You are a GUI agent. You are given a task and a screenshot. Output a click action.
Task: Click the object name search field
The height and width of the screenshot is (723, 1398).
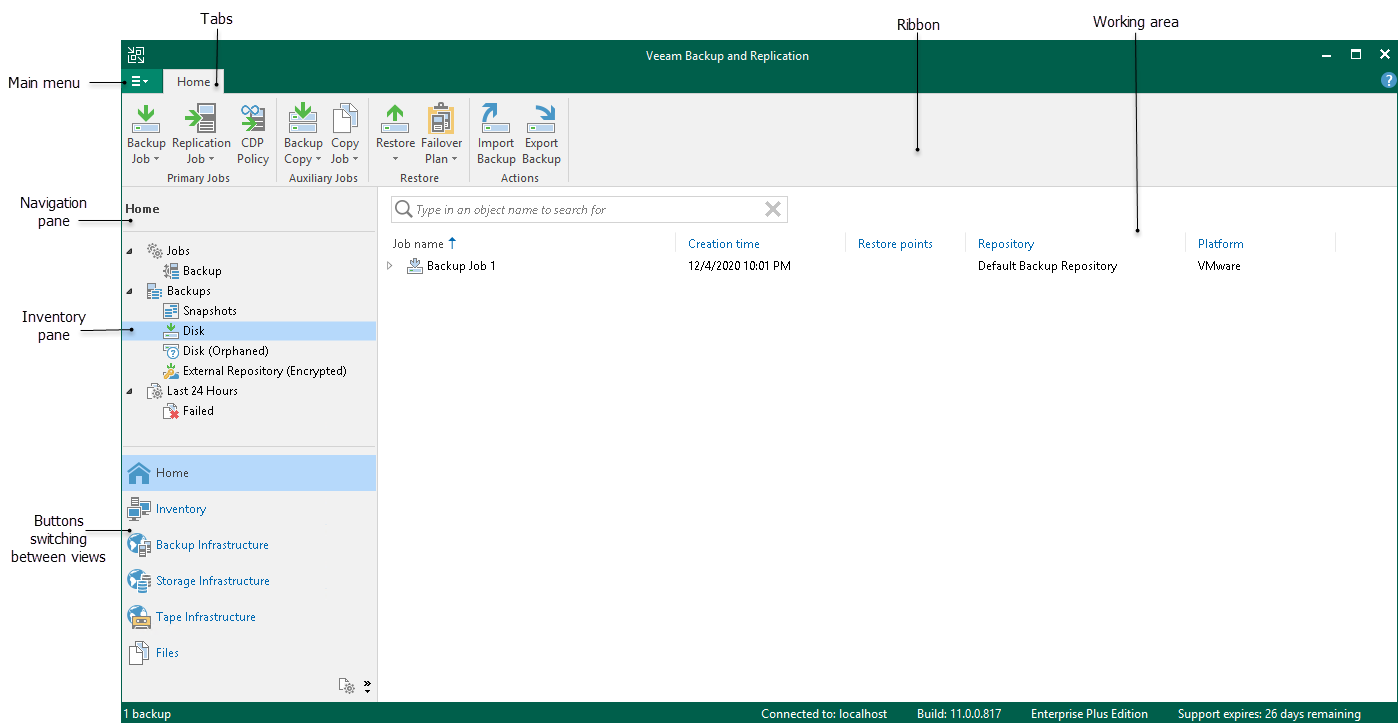tap(589, 210)
